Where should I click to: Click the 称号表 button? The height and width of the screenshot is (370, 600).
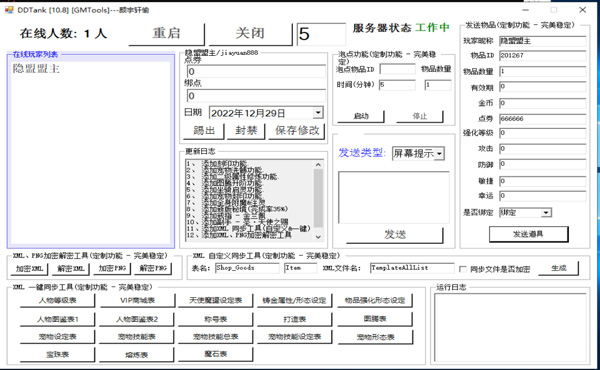[x=215, y=319]
